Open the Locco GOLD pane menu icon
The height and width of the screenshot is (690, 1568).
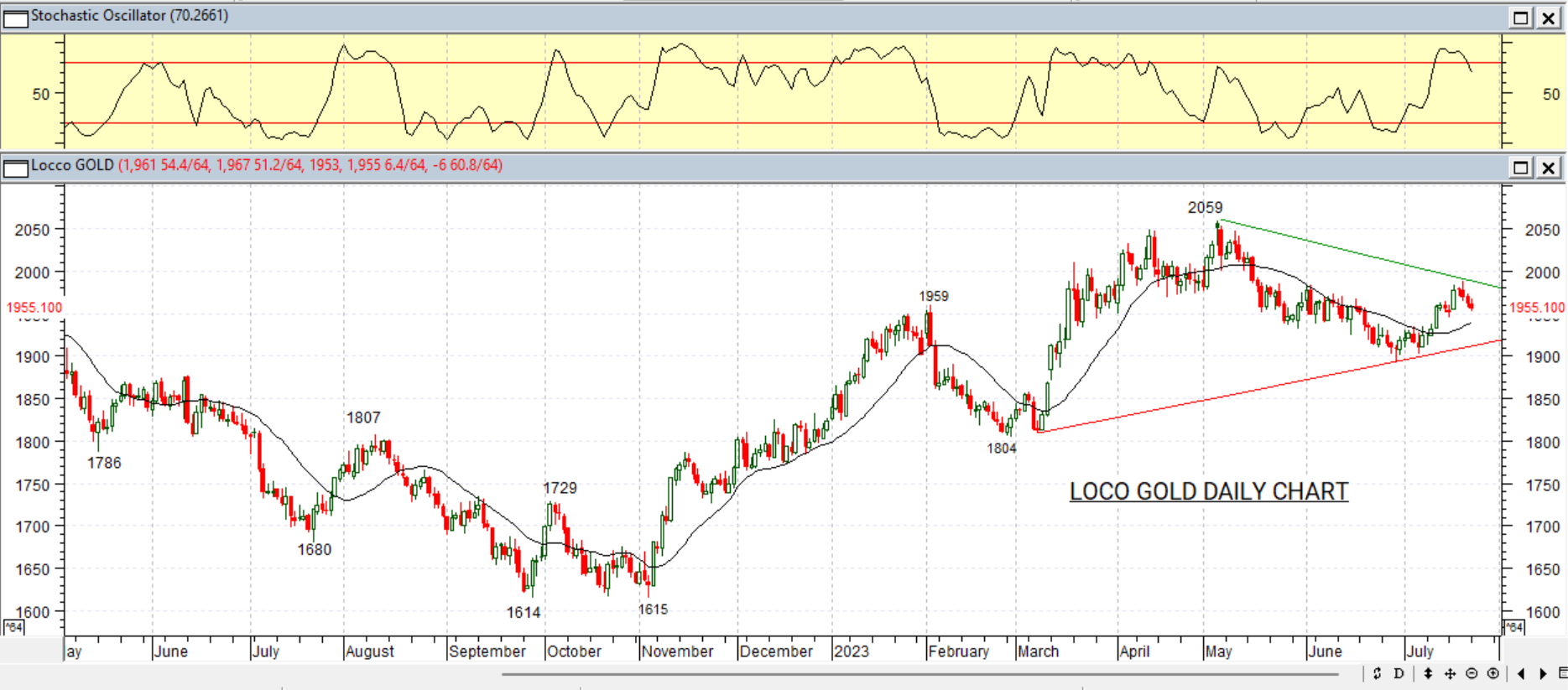point(15,168)
